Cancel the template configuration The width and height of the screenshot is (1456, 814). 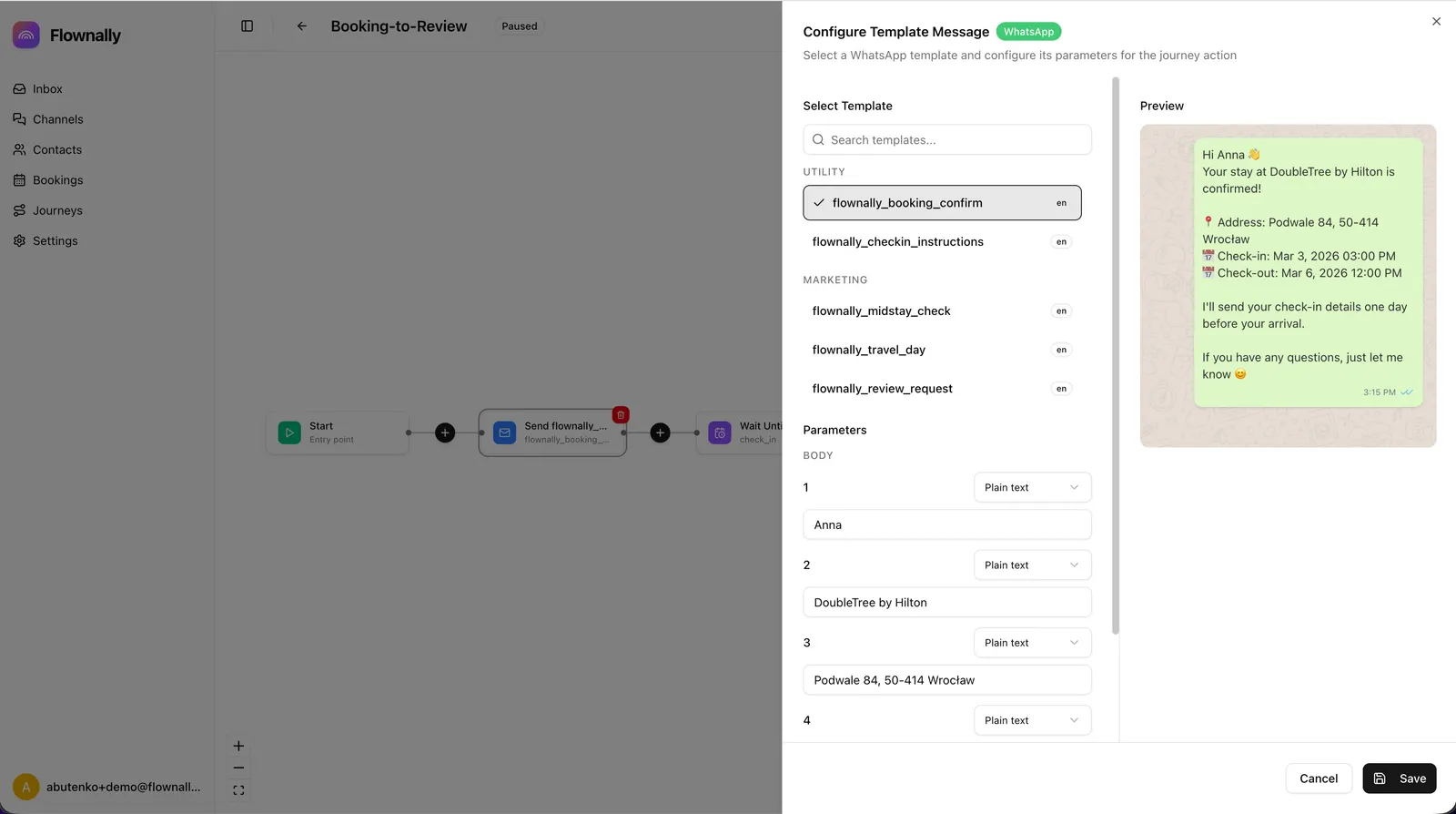click(1319, 778)
